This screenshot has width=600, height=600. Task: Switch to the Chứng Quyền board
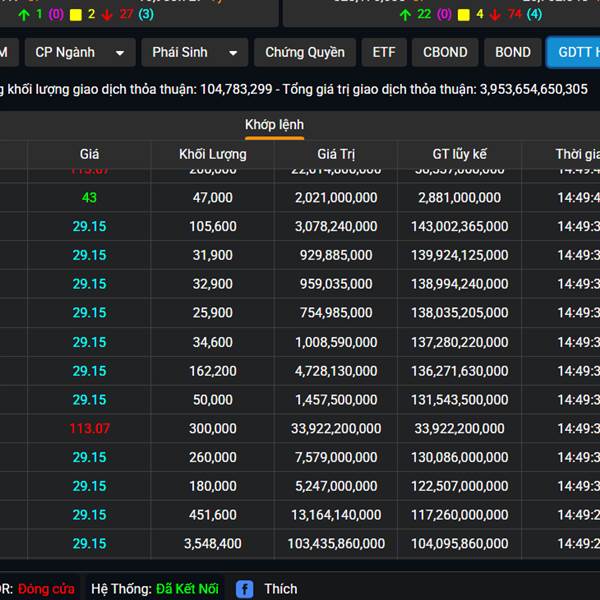[x=305, y=52]
